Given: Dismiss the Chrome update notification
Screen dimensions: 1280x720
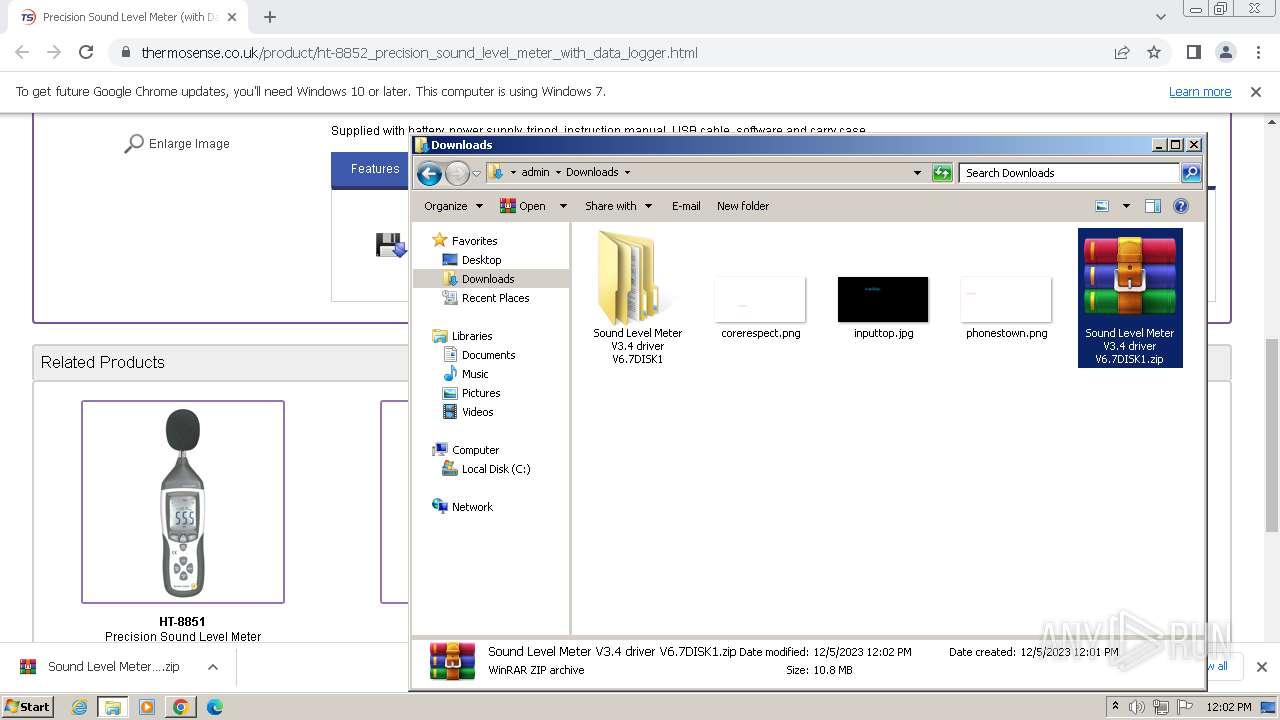Looking at the screenshot, I should tap(1256, 92).
